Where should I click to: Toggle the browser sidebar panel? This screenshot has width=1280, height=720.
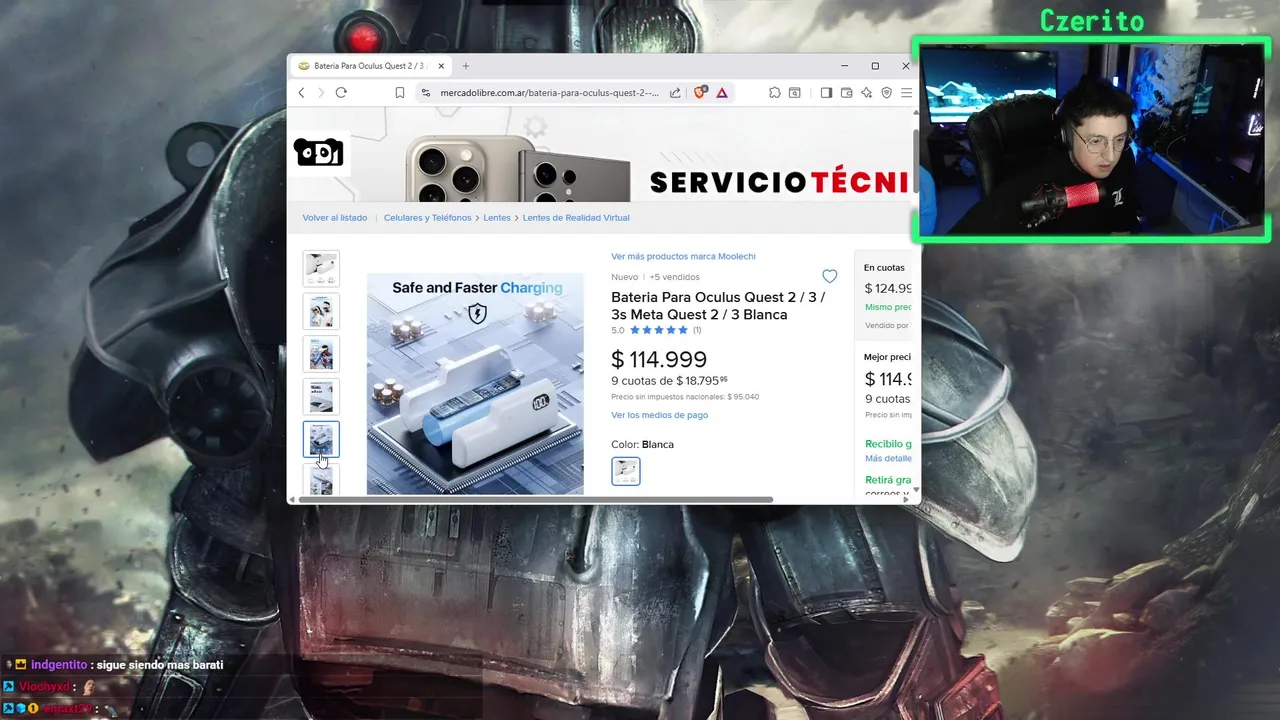826,92
